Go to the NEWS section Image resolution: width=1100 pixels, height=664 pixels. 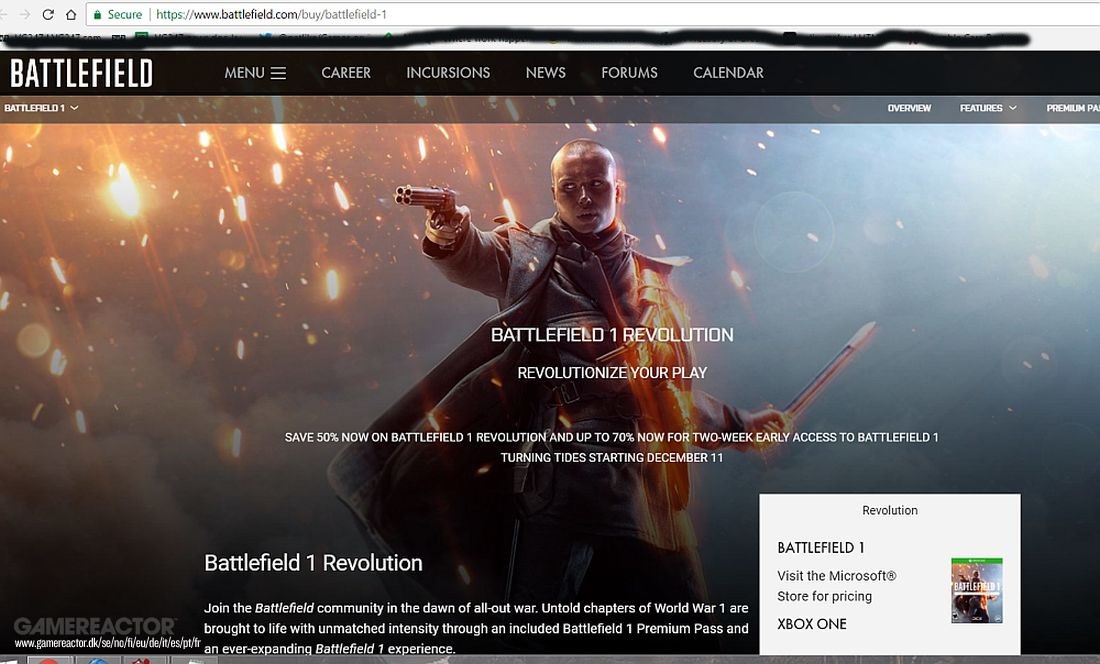[x=545, y=72]
